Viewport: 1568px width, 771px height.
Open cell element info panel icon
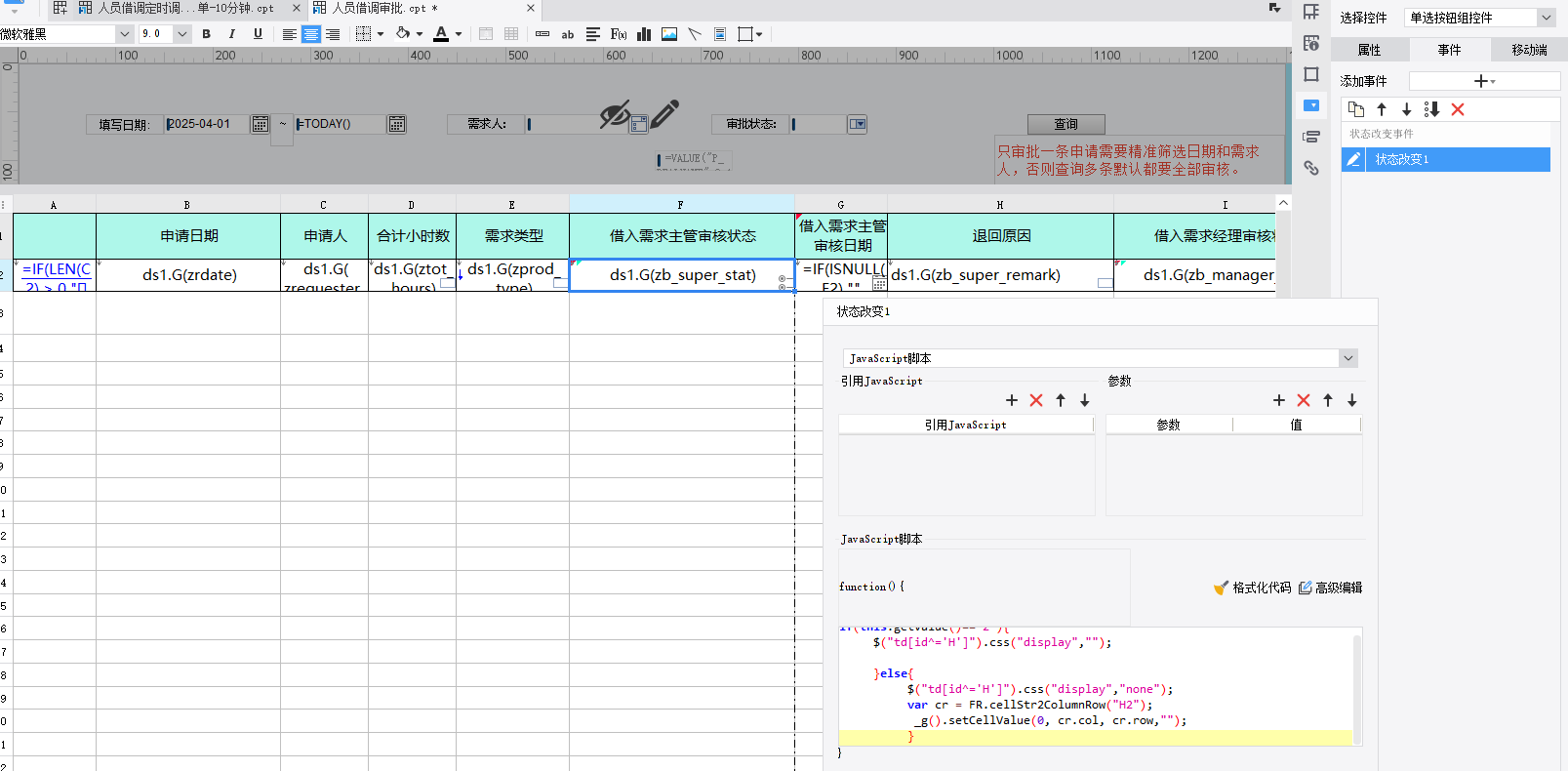click(x=1311, y=43)
